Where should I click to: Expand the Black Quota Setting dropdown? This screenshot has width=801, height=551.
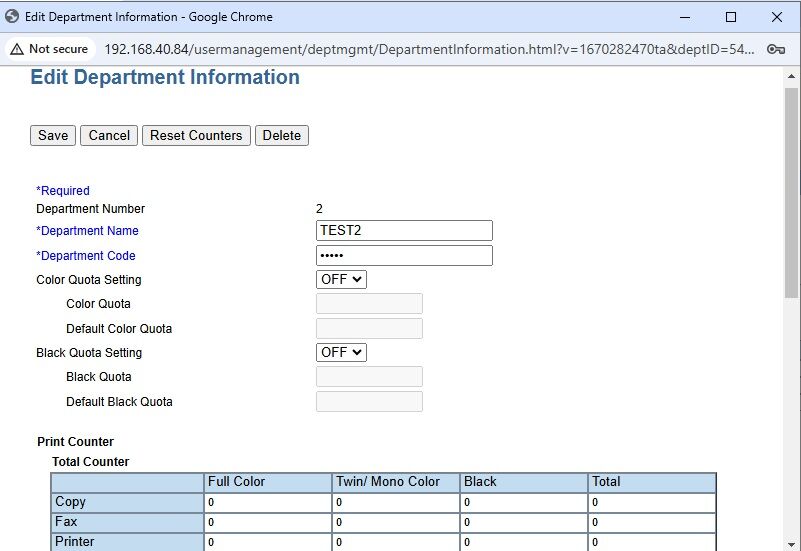tap(341, 353)
